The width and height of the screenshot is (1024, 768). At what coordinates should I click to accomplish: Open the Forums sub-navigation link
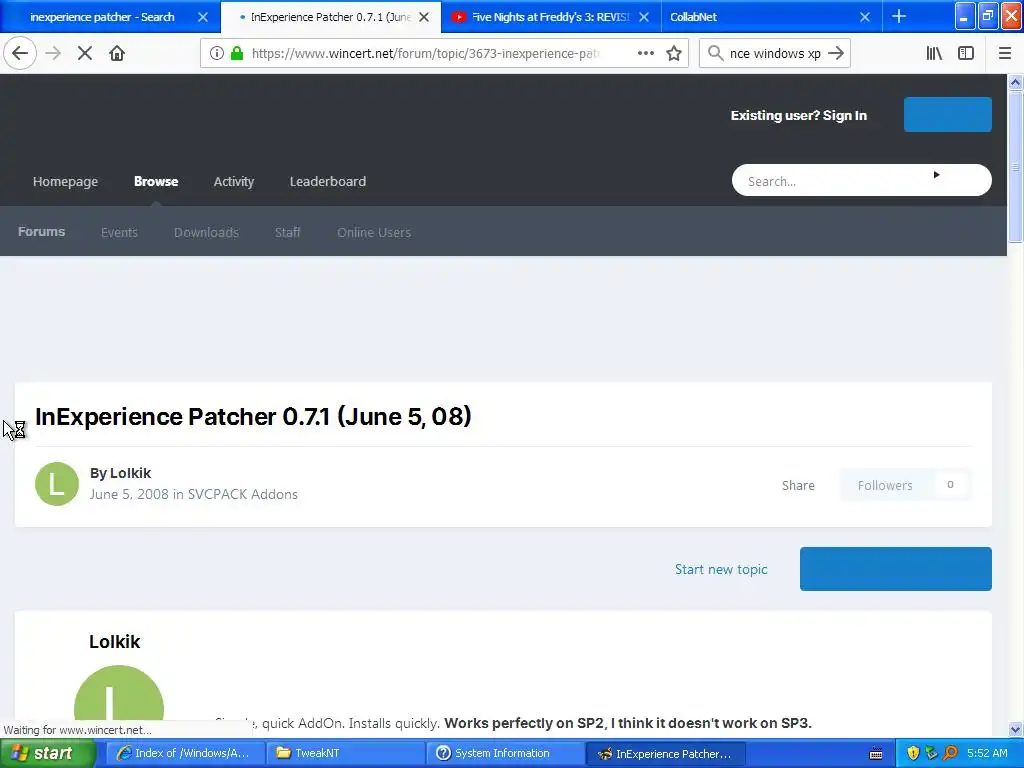(41, 232)
